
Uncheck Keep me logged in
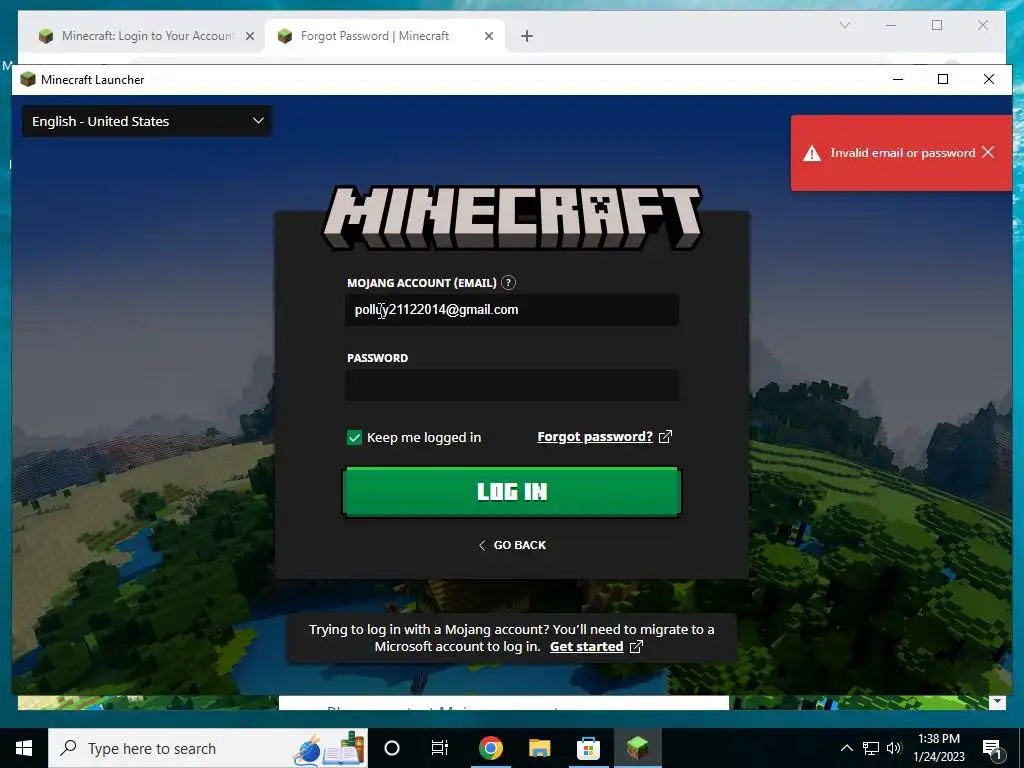[x=354, y=438]
